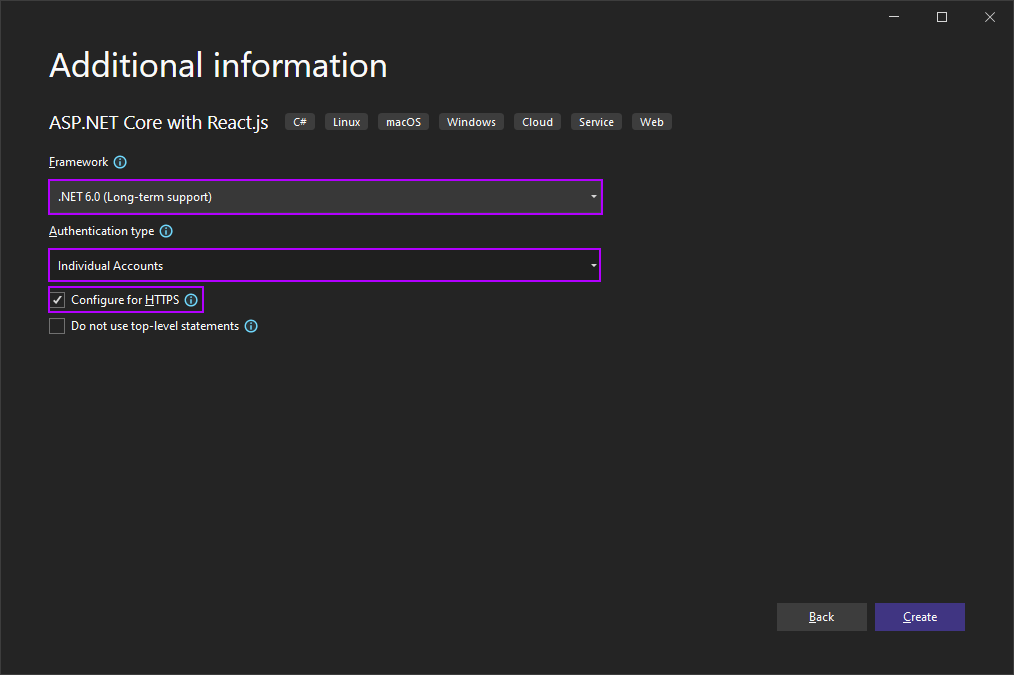This screenshot has width=1014, height=675.
Task: Click the Linux tag
Action: coord(347,122)
